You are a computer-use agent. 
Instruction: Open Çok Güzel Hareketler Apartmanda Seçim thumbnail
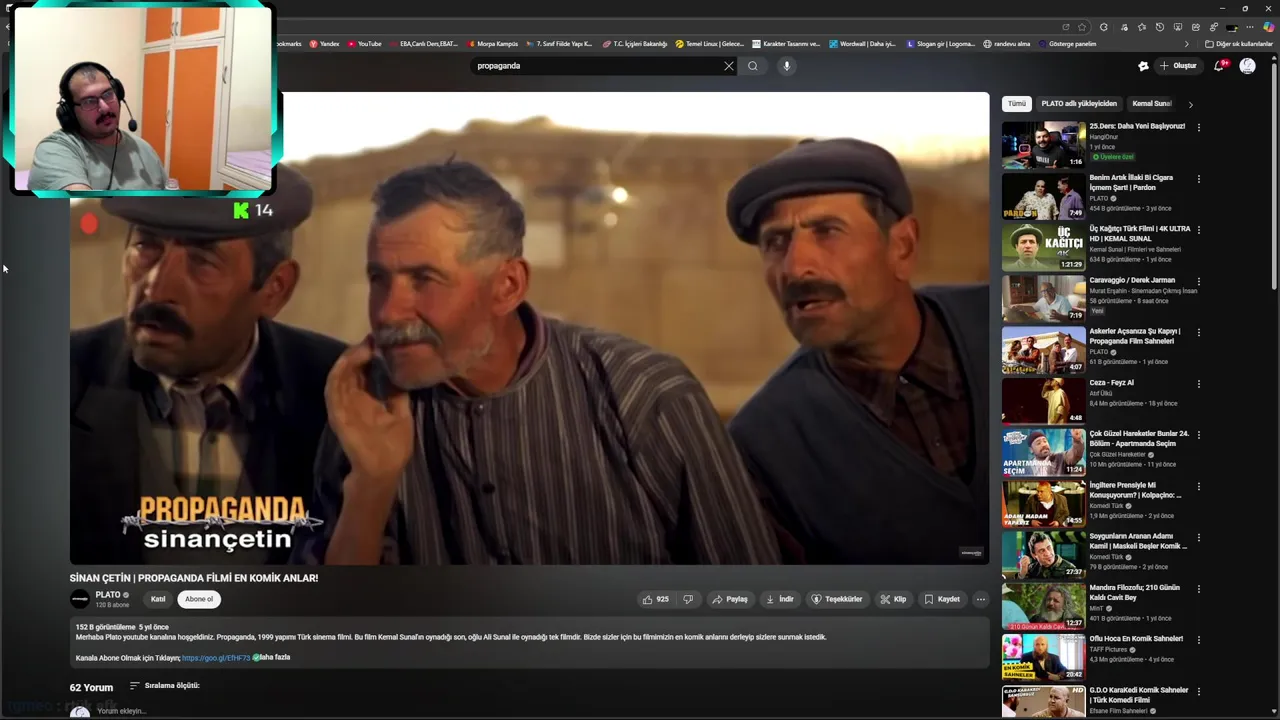point(1043,452)
